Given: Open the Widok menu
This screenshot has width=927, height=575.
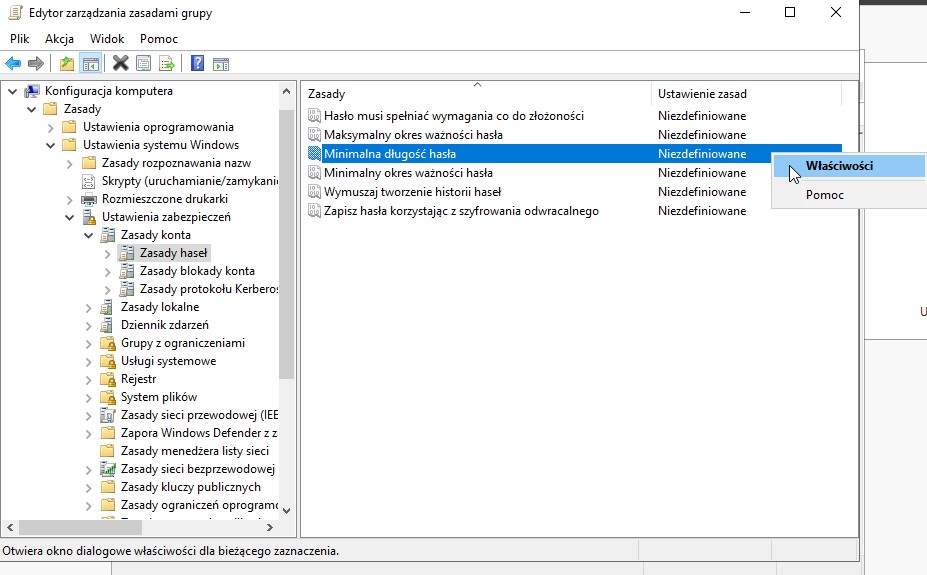Looking at the screenshot, I should tap(107, 39).
